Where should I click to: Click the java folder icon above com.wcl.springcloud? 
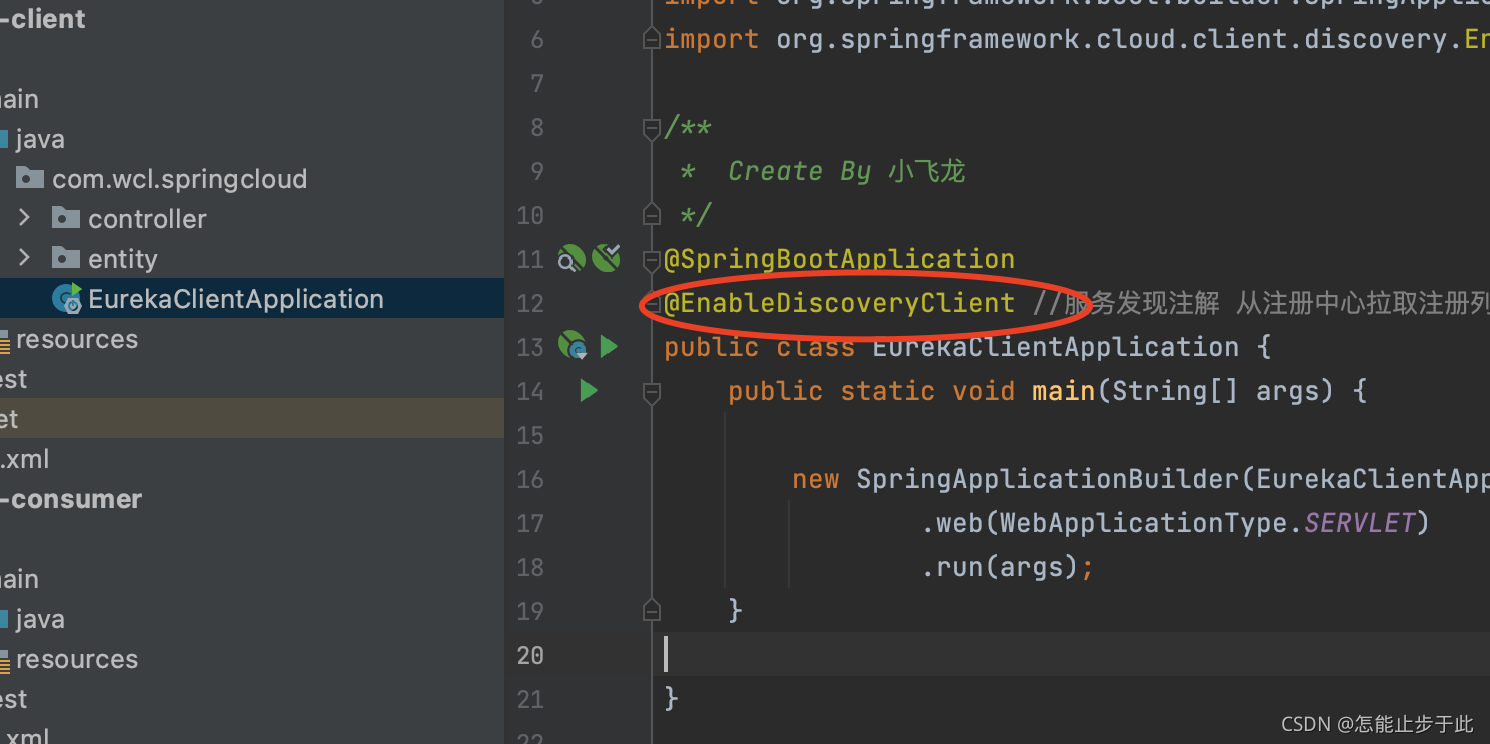pyautogui.click(x=4, y=139)
